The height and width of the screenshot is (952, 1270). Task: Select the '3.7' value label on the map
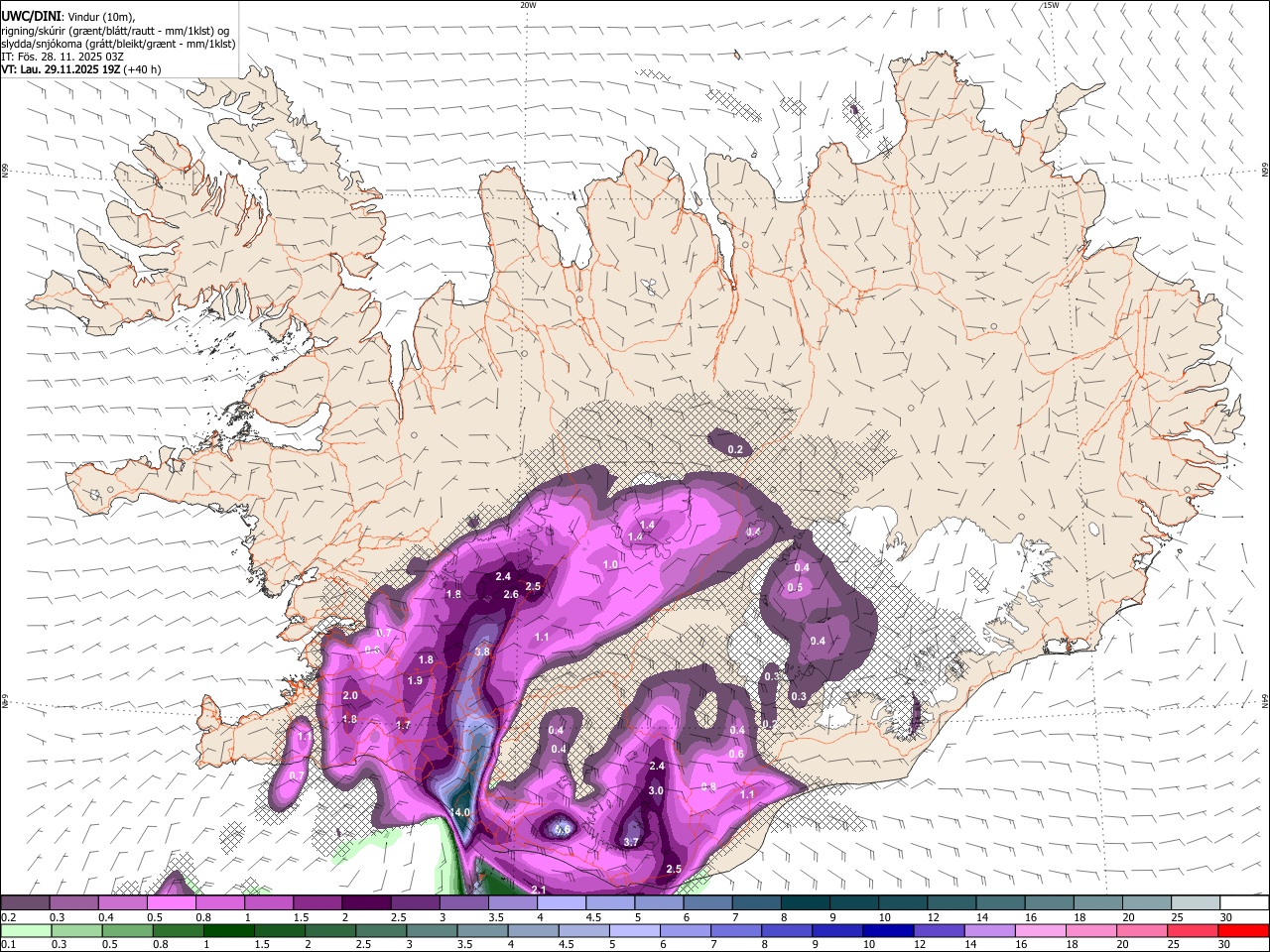click(x=631, y=842)
